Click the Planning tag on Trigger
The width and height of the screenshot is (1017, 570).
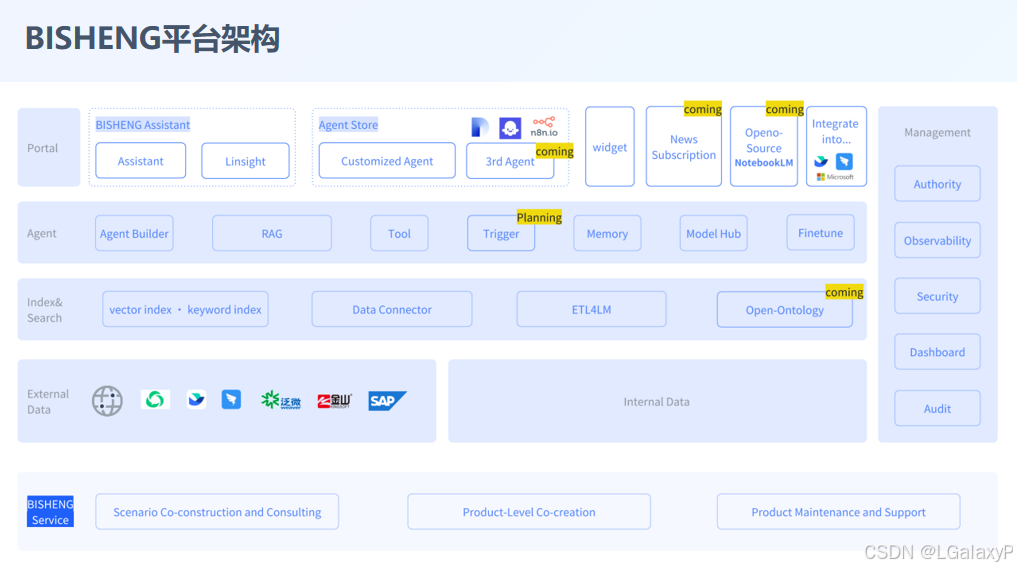(x=539, y=217)
